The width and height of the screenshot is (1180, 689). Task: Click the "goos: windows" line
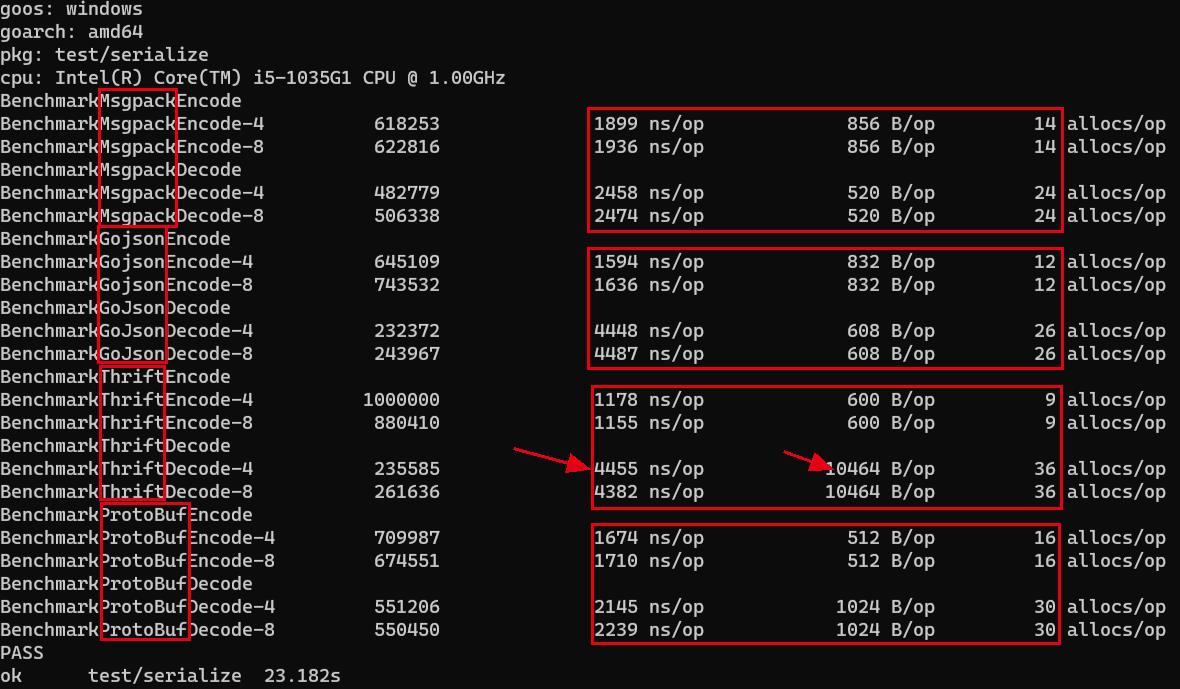[x=71, y=9]
